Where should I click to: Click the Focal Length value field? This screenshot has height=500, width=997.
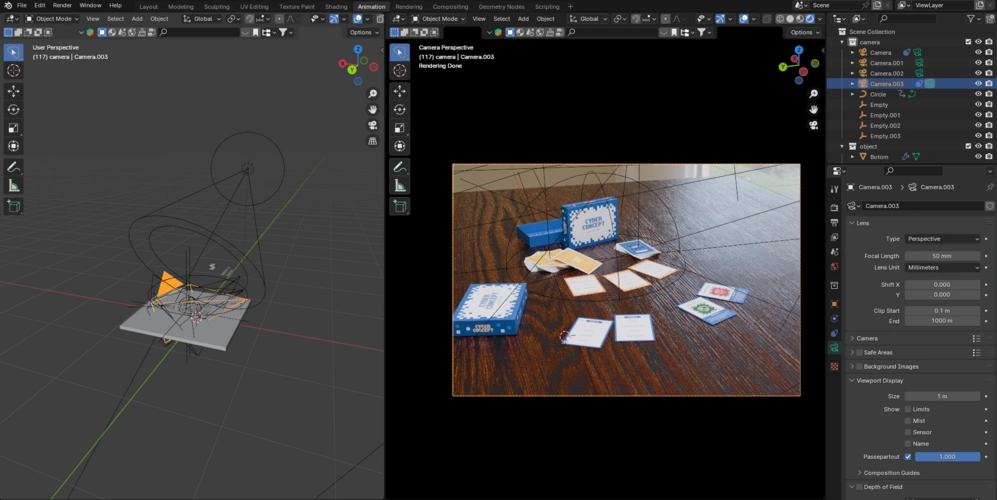[942, 256]
